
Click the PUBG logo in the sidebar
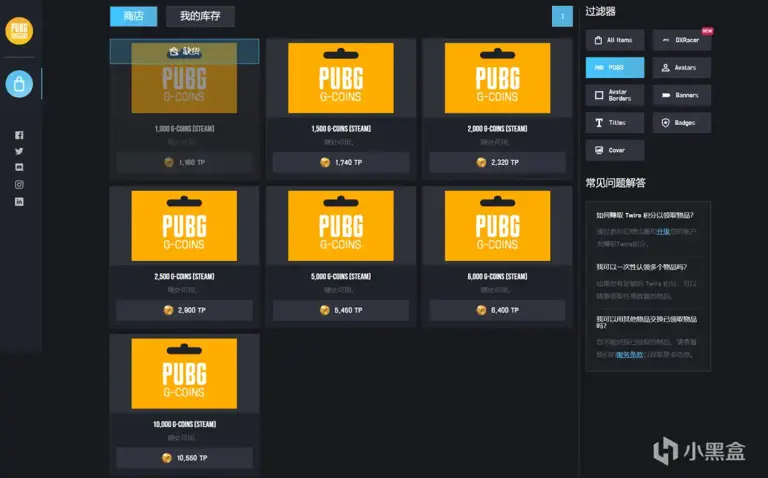pyautogui.click(x=19, y=31)
